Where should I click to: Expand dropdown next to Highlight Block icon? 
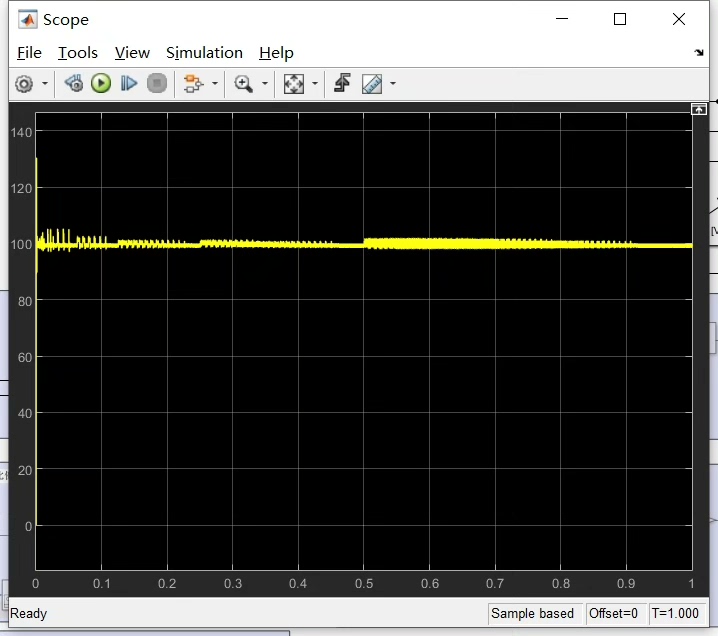215,84
